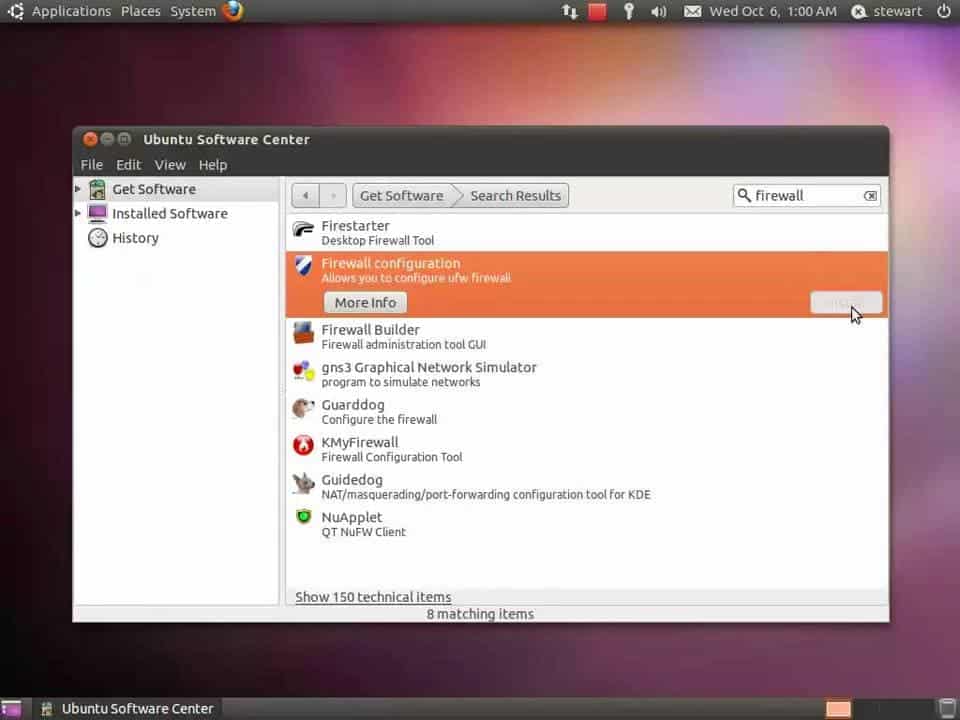
Task: Click the Installed Software monitor icon
Action: click(x=97, y=214)
